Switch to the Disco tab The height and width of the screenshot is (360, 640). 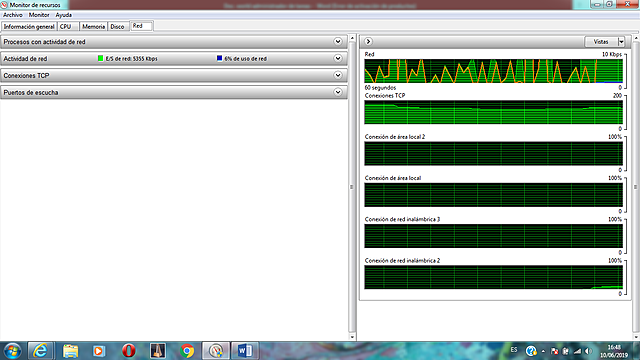point(117,27)
